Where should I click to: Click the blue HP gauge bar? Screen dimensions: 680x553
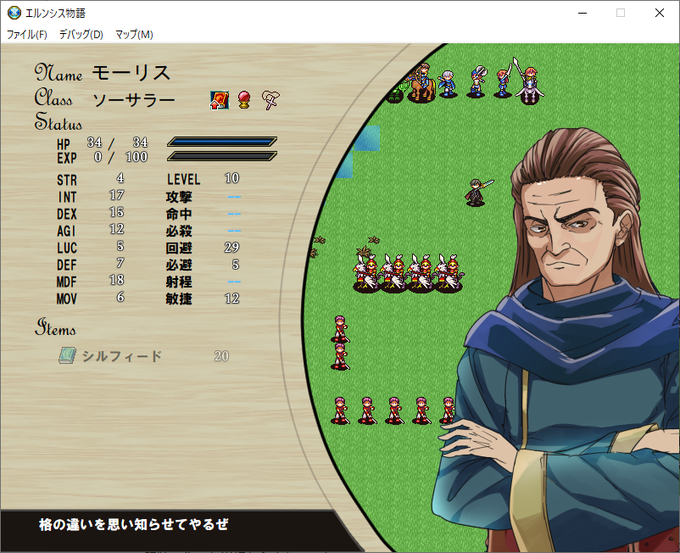pos(222,141)
